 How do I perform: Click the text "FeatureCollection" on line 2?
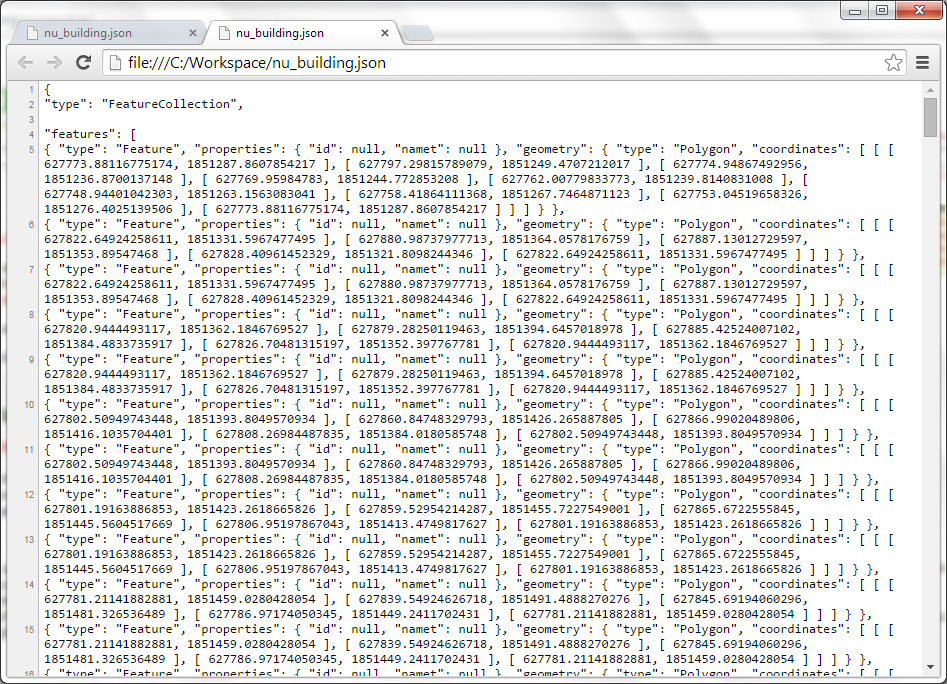[169, 104]
